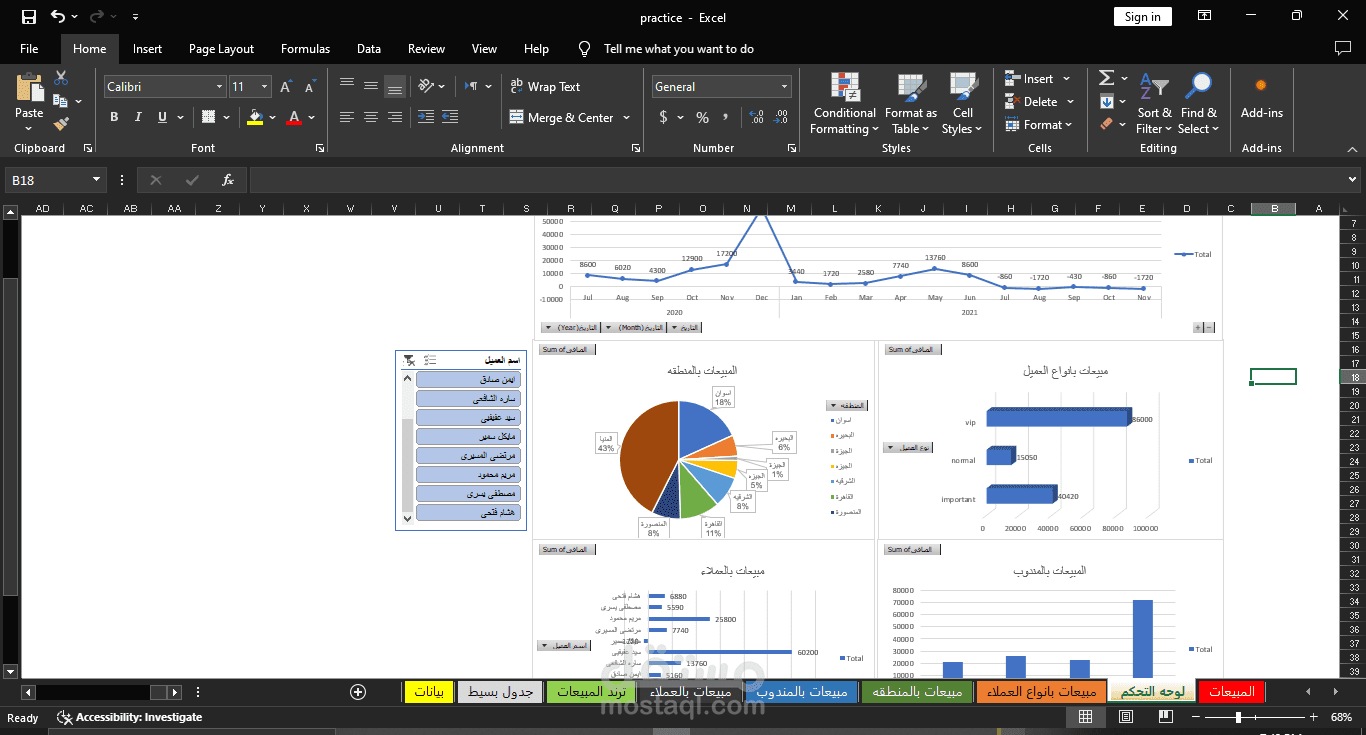The image size is (1366, 735).
Task: Toggle Wrap Text
Action: [545, 87]
